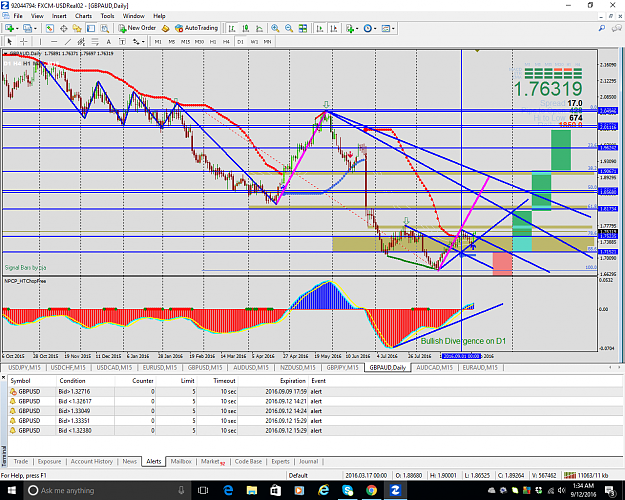
Task: Open the Windows Start menu
Action: click(10, 490)
